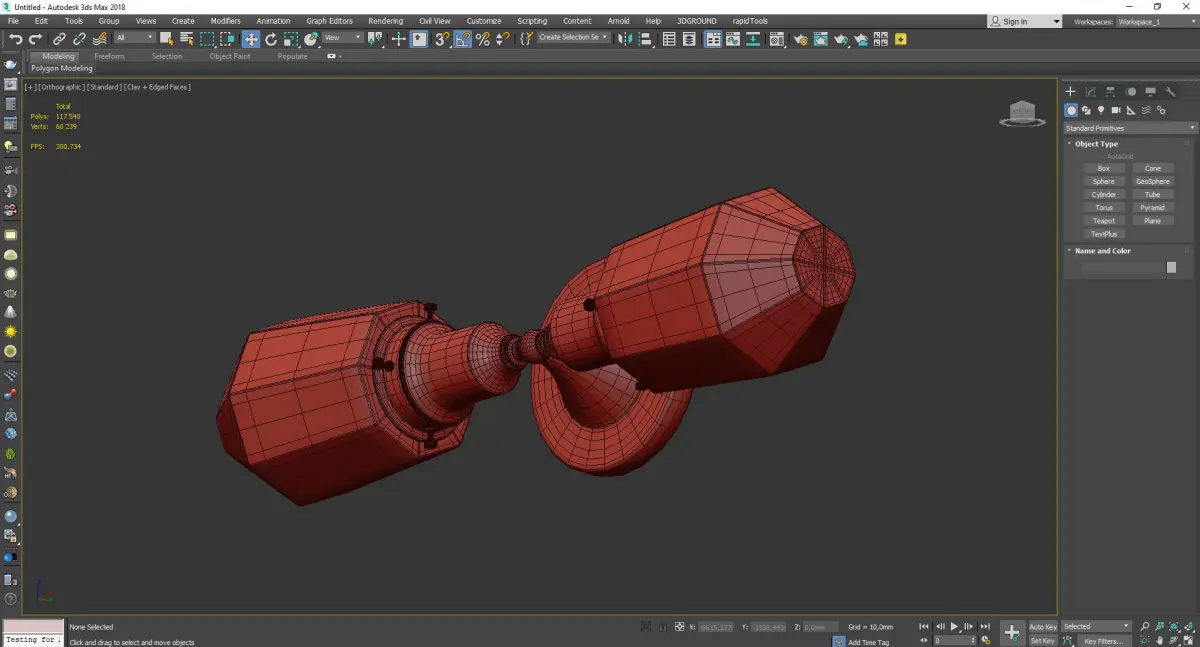Click the Undo arrow in main toolbar
This screenshot has width=1200, height=647.
(16, 39)
